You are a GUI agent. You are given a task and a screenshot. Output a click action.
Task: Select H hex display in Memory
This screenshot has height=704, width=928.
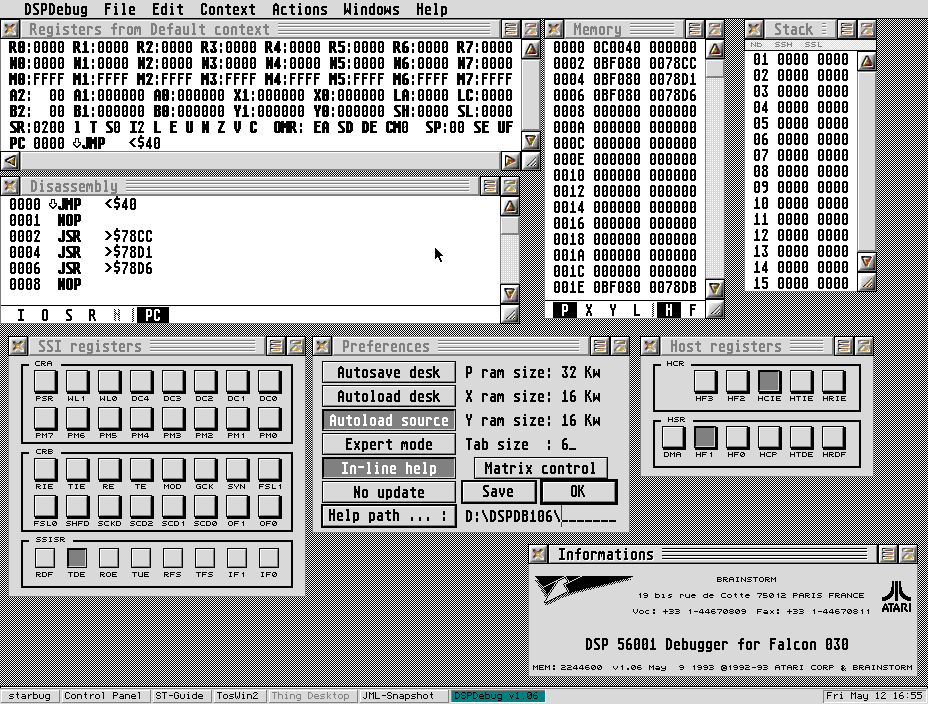(x=668, y=309)
